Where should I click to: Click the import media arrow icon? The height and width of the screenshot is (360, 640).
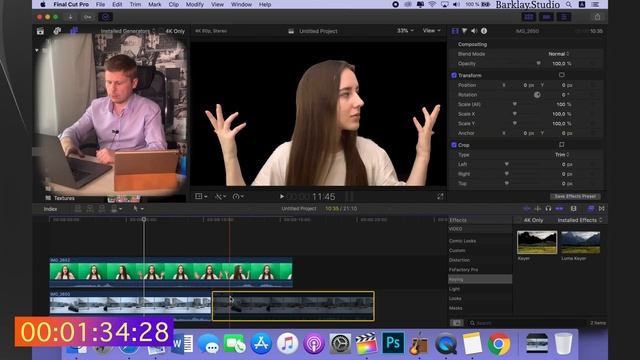70,17
